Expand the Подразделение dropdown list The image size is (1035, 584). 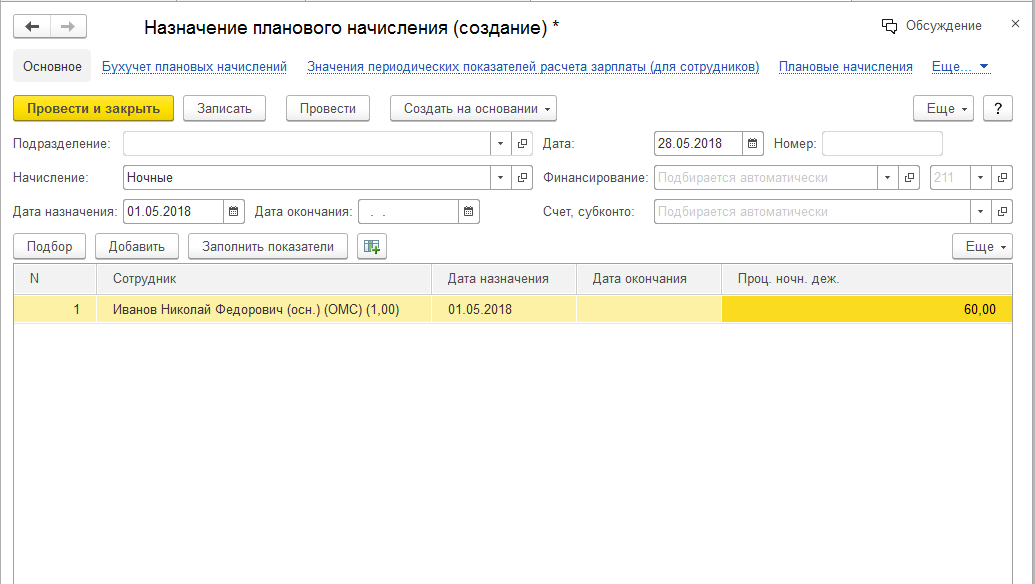[x=501, y=144]
